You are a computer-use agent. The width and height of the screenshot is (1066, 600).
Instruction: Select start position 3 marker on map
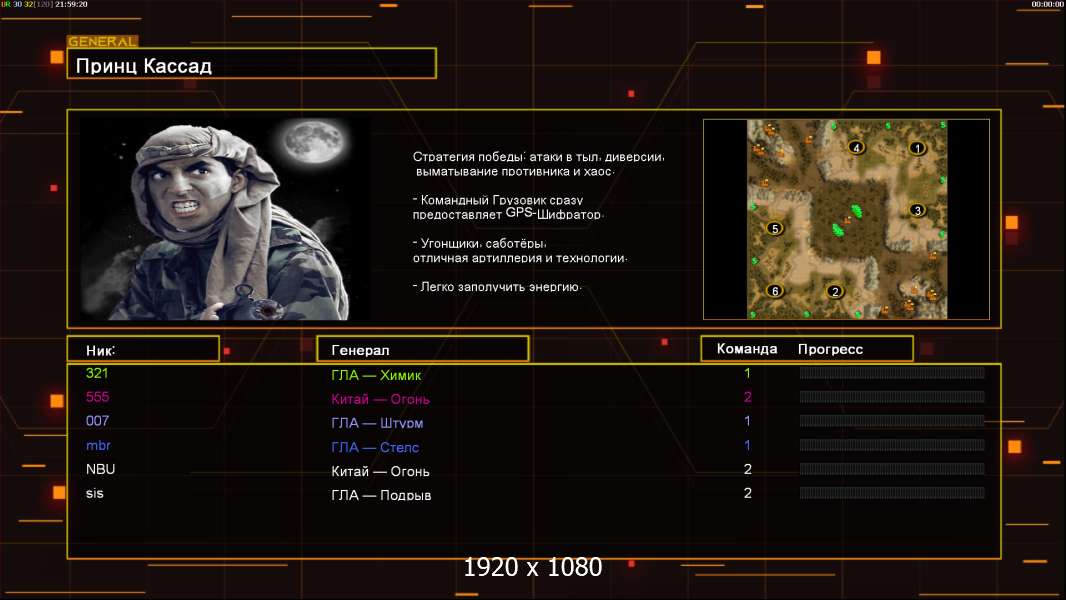[917, 210]
